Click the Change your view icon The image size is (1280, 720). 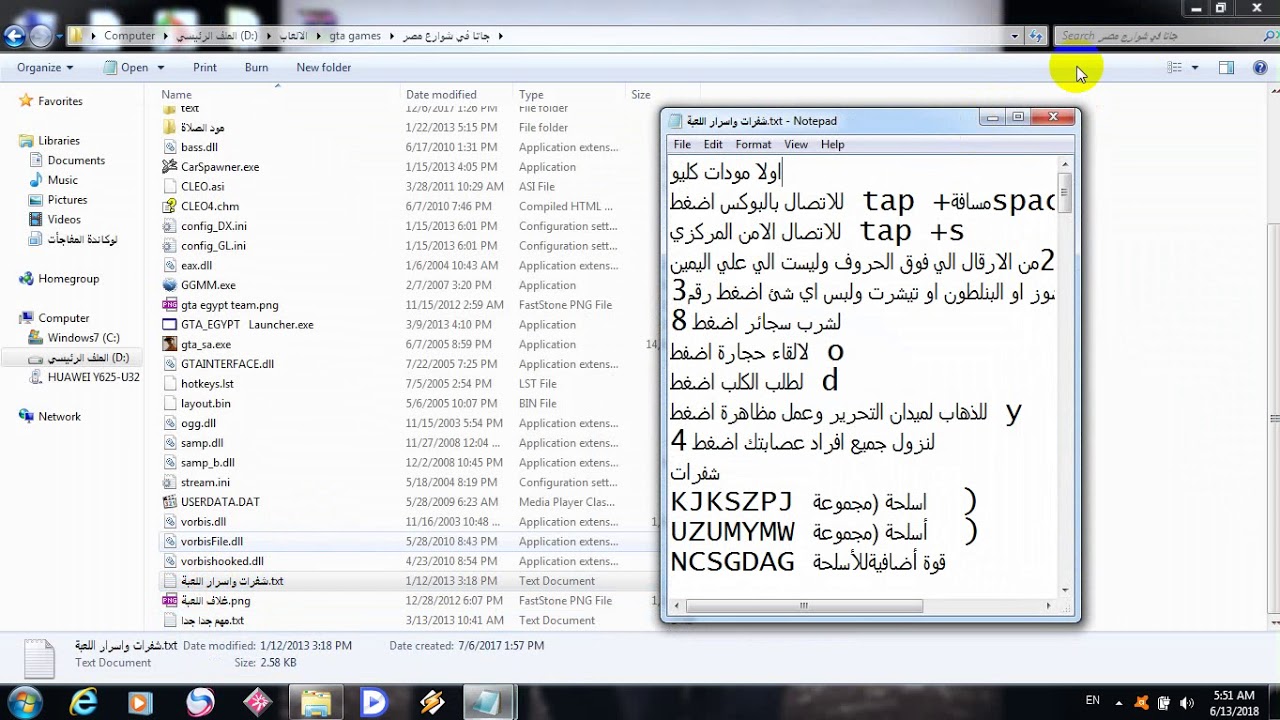click(1175, 67)
